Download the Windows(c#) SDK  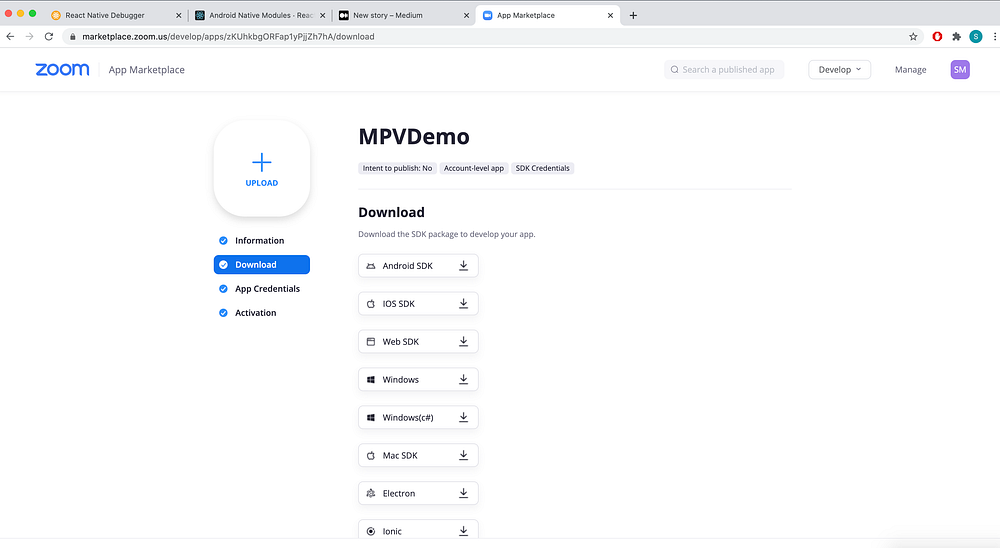click(418, 417)
